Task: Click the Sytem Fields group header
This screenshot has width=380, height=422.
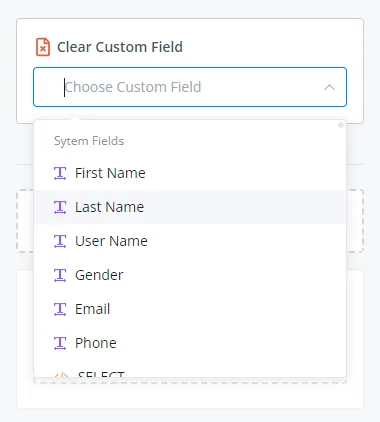Action: (x=89, y=141)
